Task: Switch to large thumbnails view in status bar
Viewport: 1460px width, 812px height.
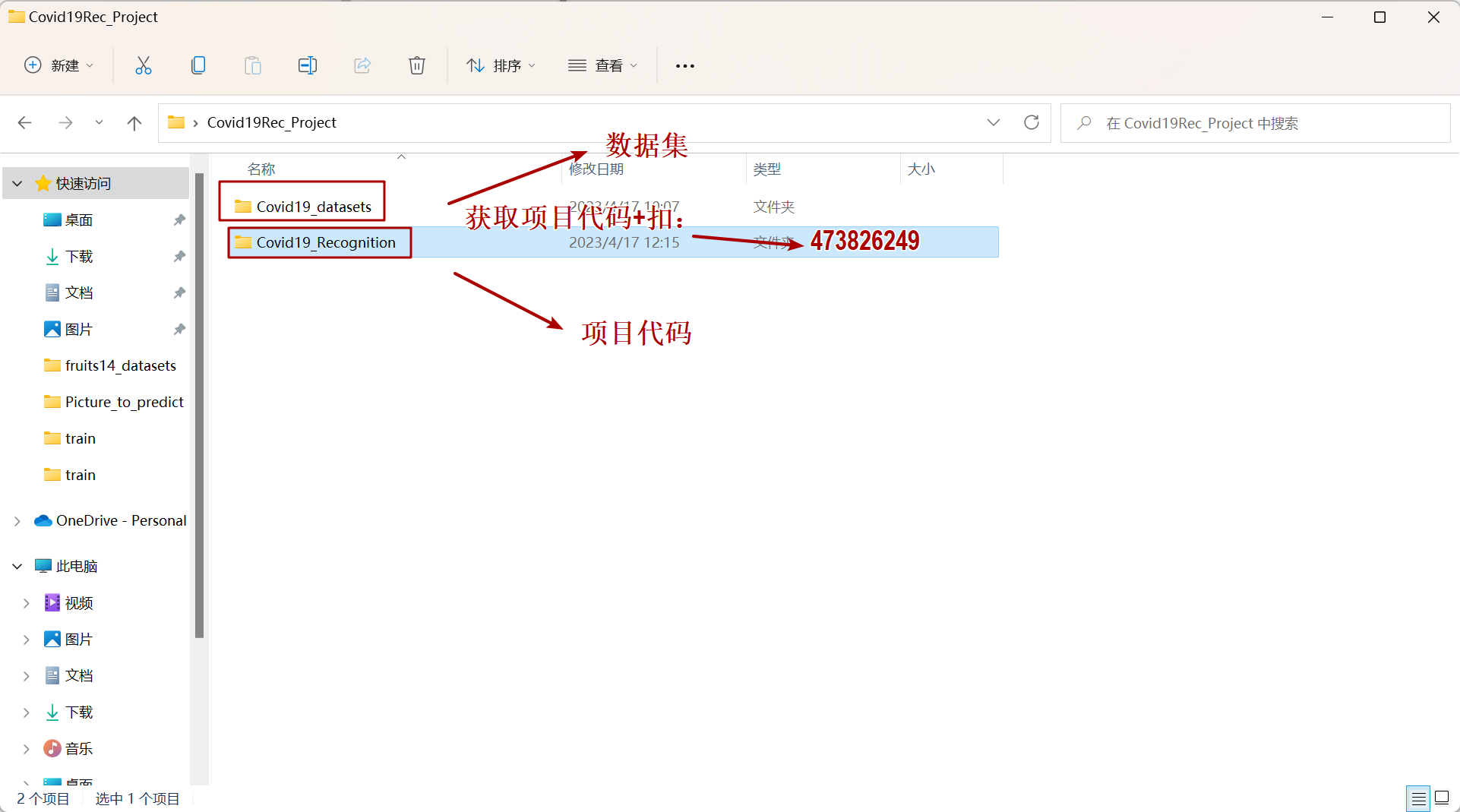Action: click(1442, 798)
